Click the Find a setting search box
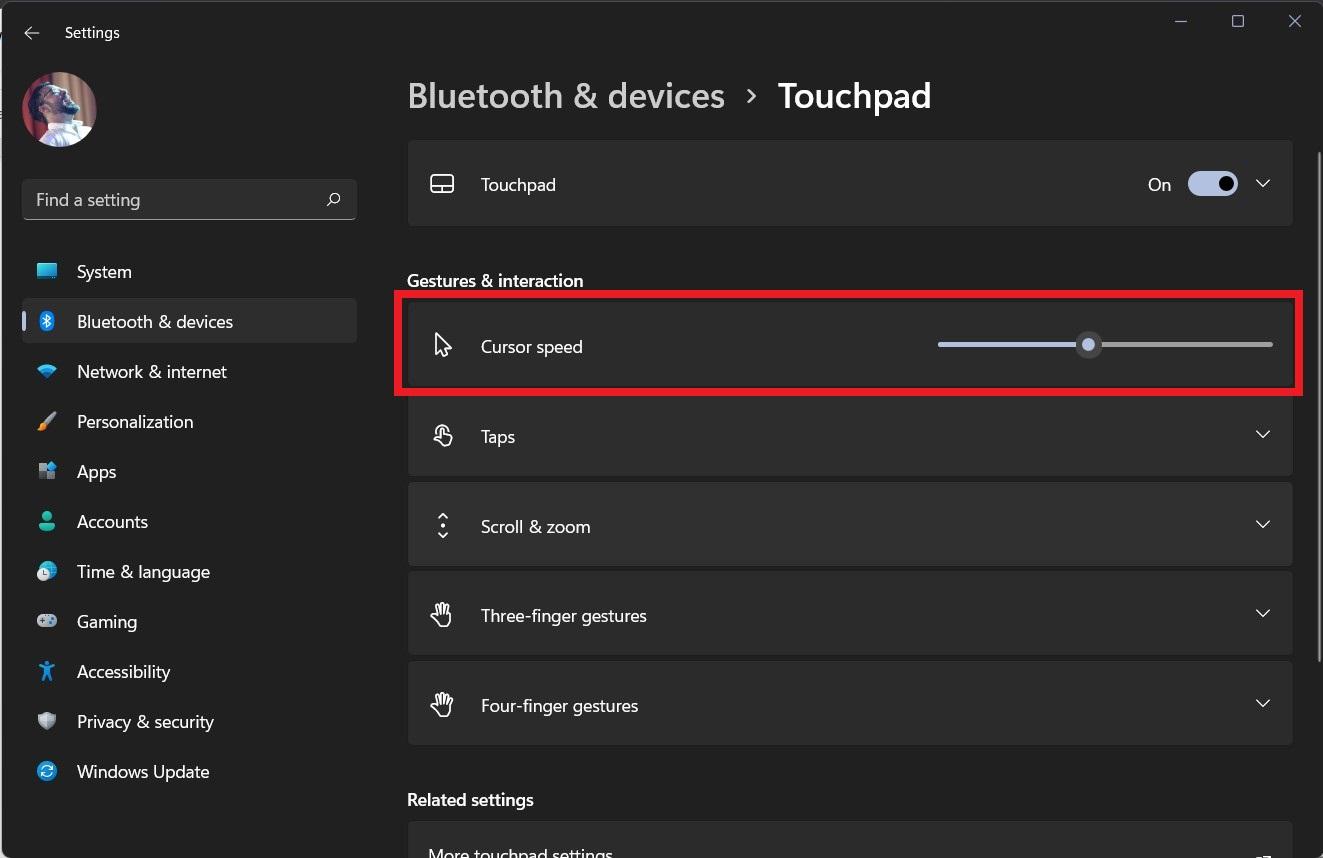The image size is (1323, 858). click(170, 200)
